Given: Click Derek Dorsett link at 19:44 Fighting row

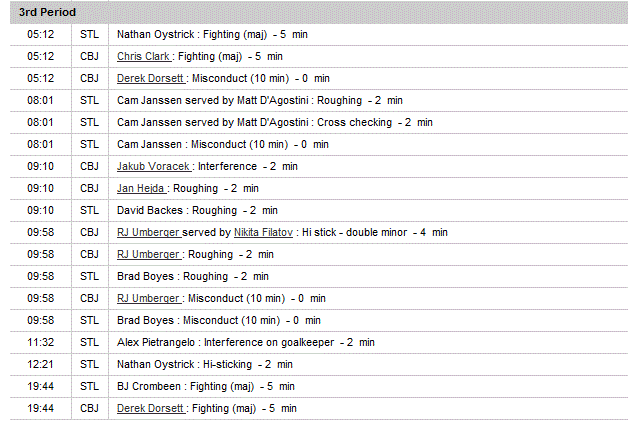Looking at the screenshot, I should pyautogui.click(x=149, y=408).
